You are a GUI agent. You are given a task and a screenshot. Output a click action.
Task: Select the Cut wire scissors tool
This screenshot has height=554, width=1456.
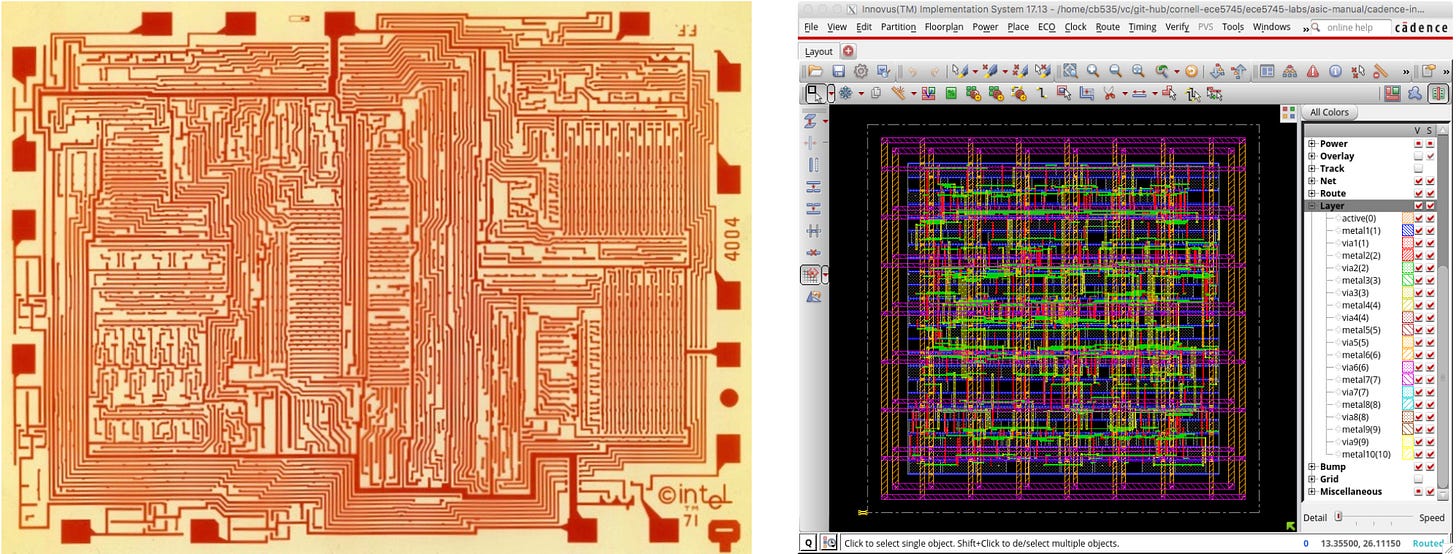click(1109, 93)
